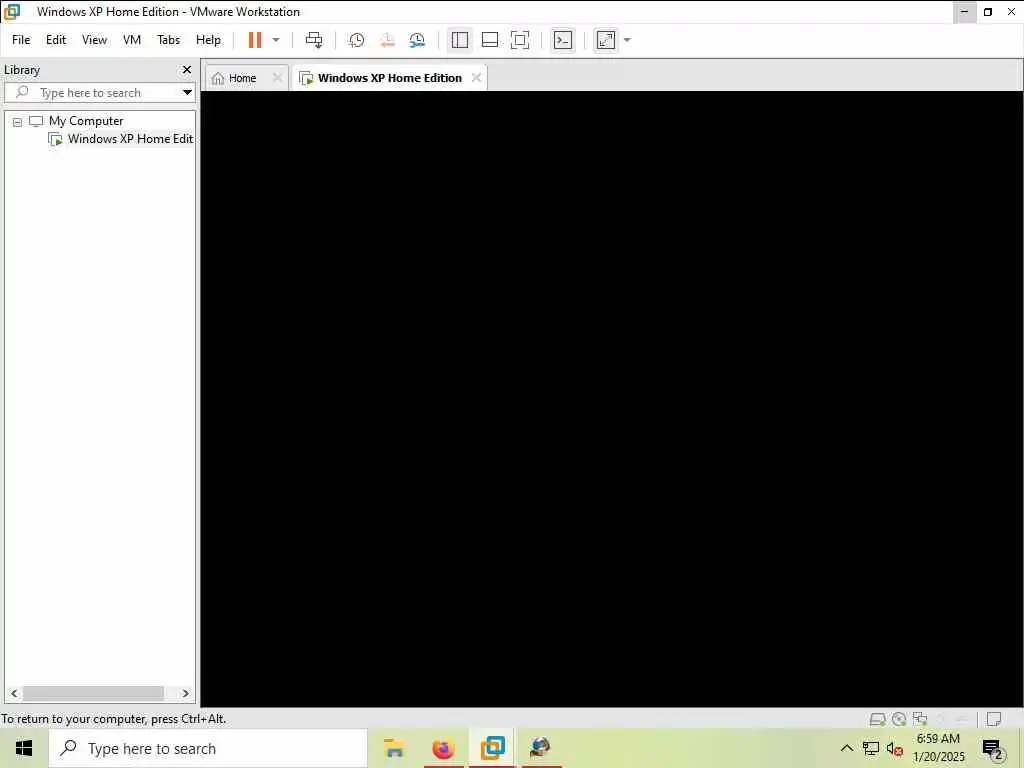1024x768 pixels.
Task: Click the stretch guest display icon
Action: tap(606, 40)
